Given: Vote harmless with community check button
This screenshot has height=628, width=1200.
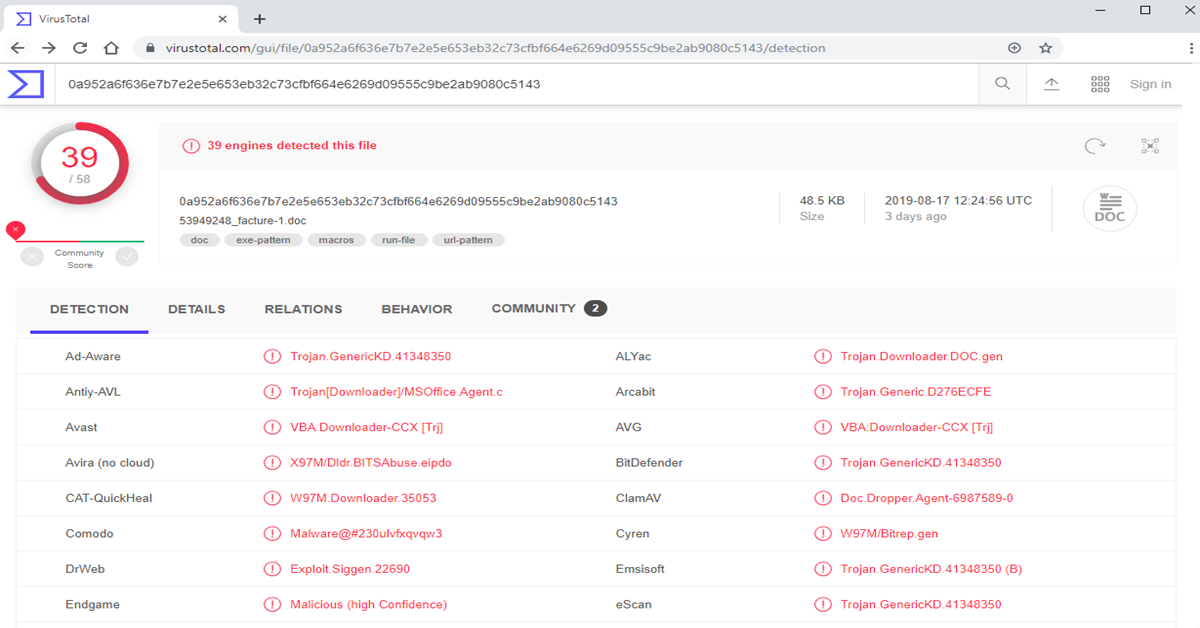Looking at the screenshot, I should click(127, 256).
